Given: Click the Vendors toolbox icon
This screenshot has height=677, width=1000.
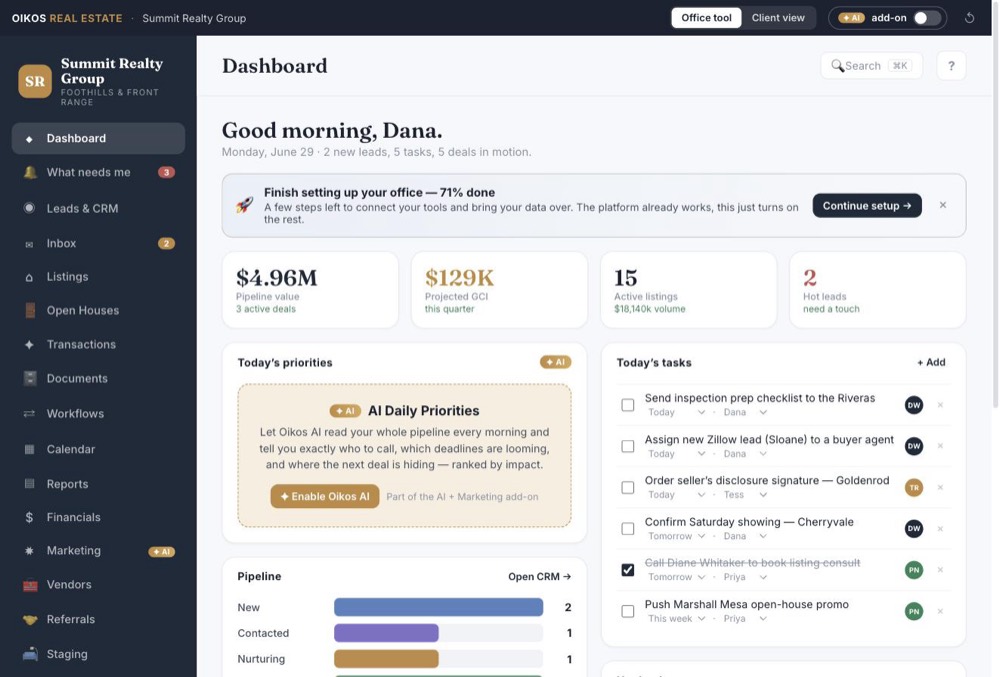Looking at the screenshot, I should (x=29, y=585).
